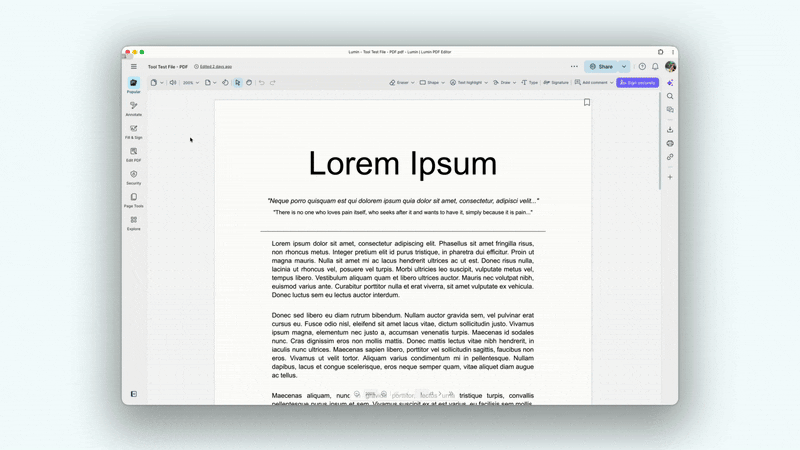Open the hamburger menu
800x450 pixels.
tap(134, 66)
